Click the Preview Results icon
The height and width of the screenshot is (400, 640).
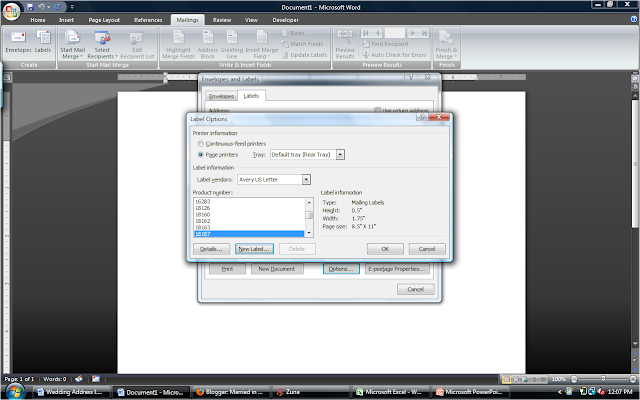click(x=345, y=44)
